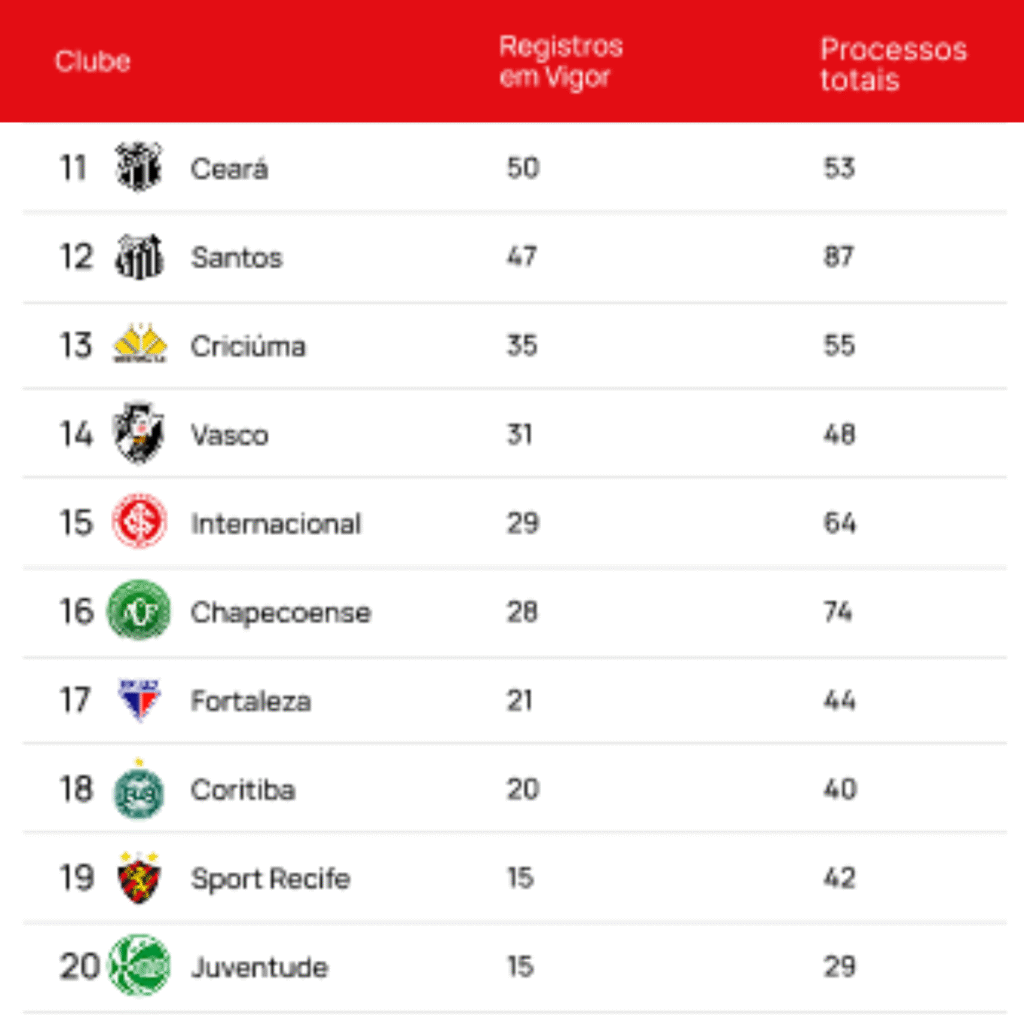This screenshot has height=1024, width=1024.
Task: Open the Internacional club name link
Action: tap(276, 524)
